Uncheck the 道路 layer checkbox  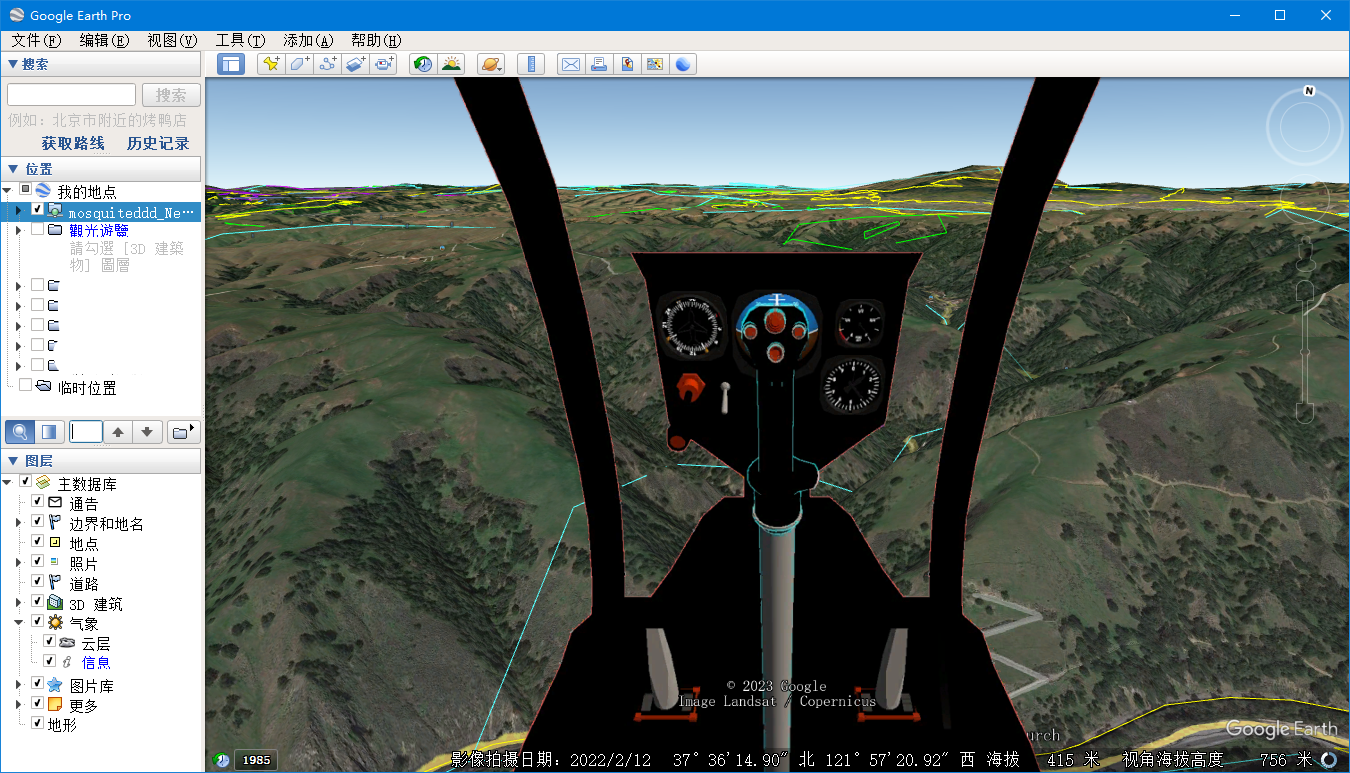point(38,581)
